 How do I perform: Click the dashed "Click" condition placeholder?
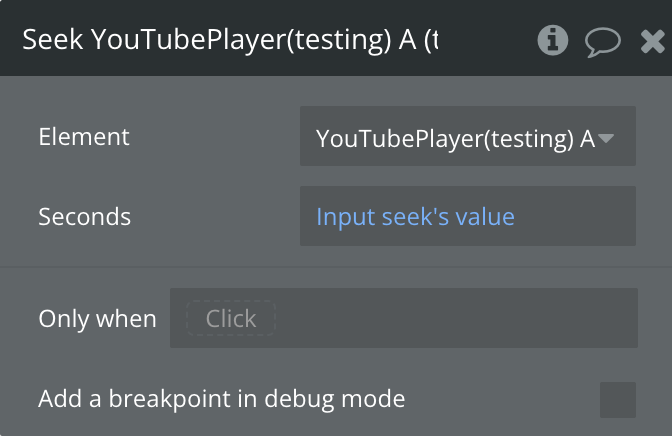click(231, 319)
